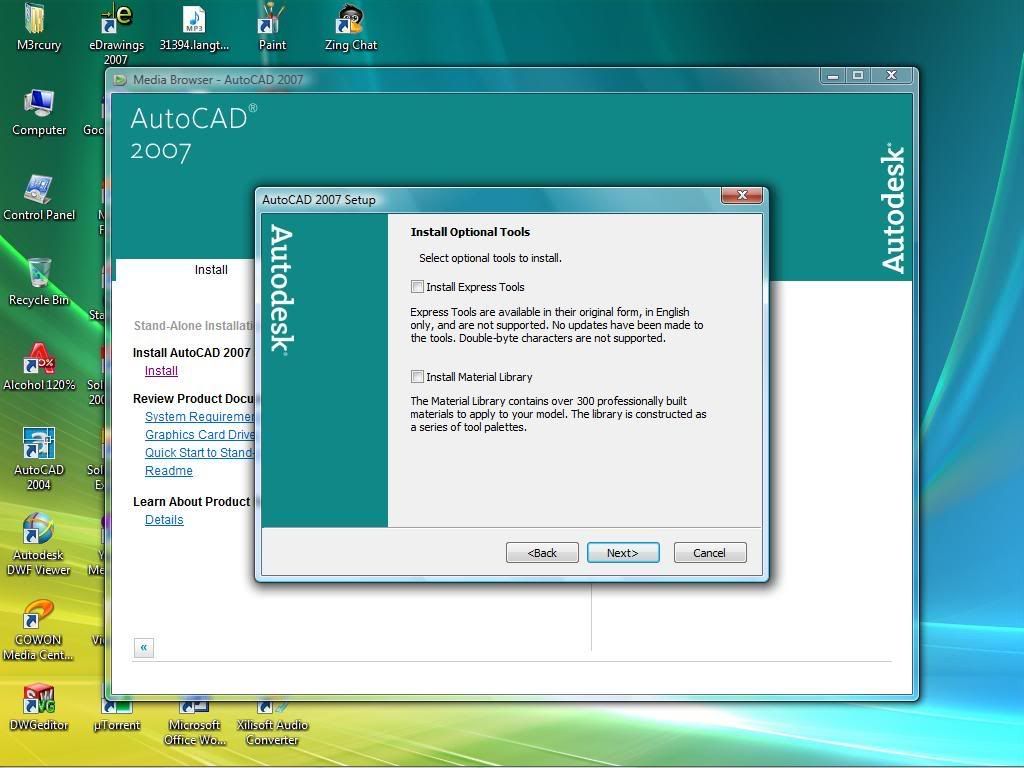Launch eDrawings 2007 desktop shortcut
This screenshot has width=1024, height=768.
point(116,34)
